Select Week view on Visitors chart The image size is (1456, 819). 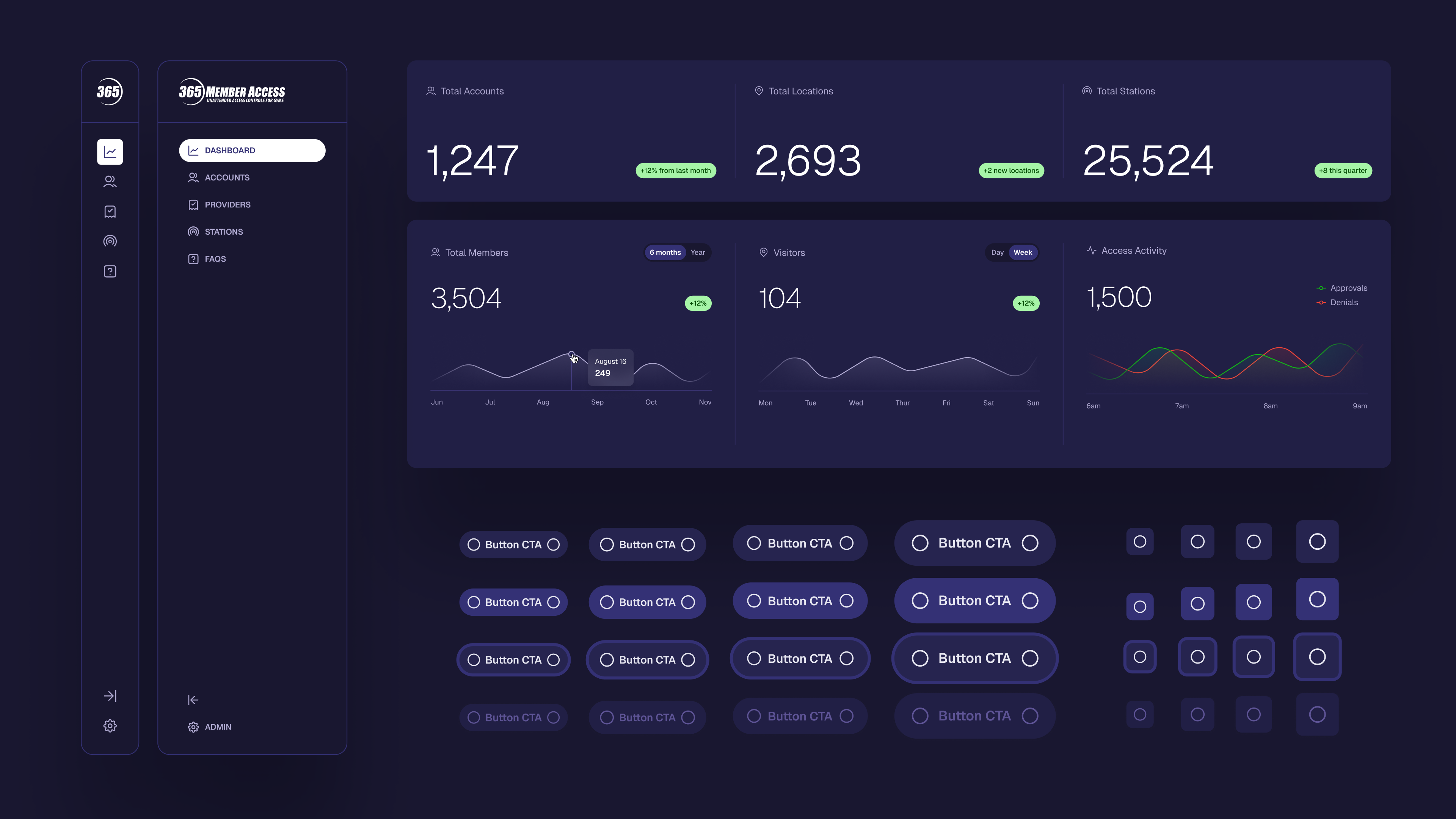tap(1023, 253)
